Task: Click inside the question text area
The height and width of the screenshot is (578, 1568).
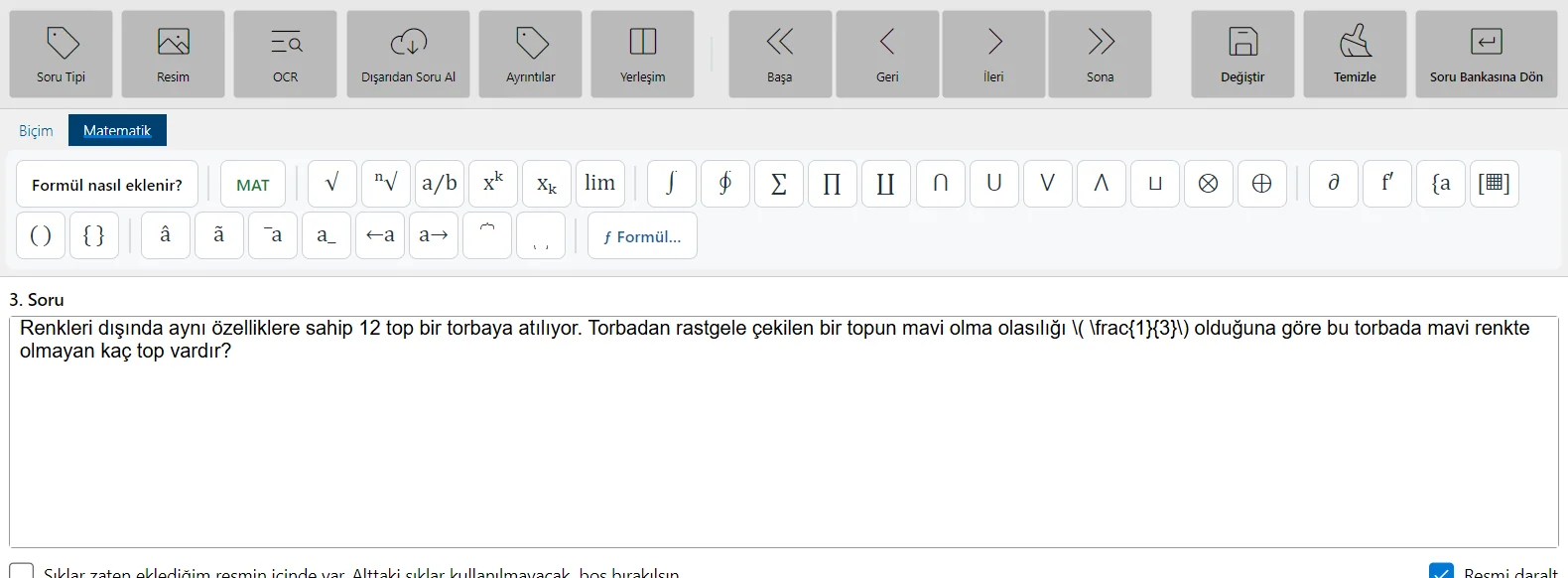Action: point(784,432)
